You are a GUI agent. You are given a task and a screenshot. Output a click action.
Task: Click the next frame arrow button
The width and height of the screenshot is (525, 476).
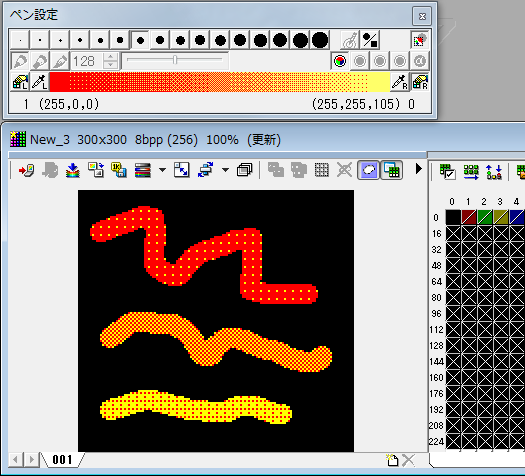coord(32,460)
